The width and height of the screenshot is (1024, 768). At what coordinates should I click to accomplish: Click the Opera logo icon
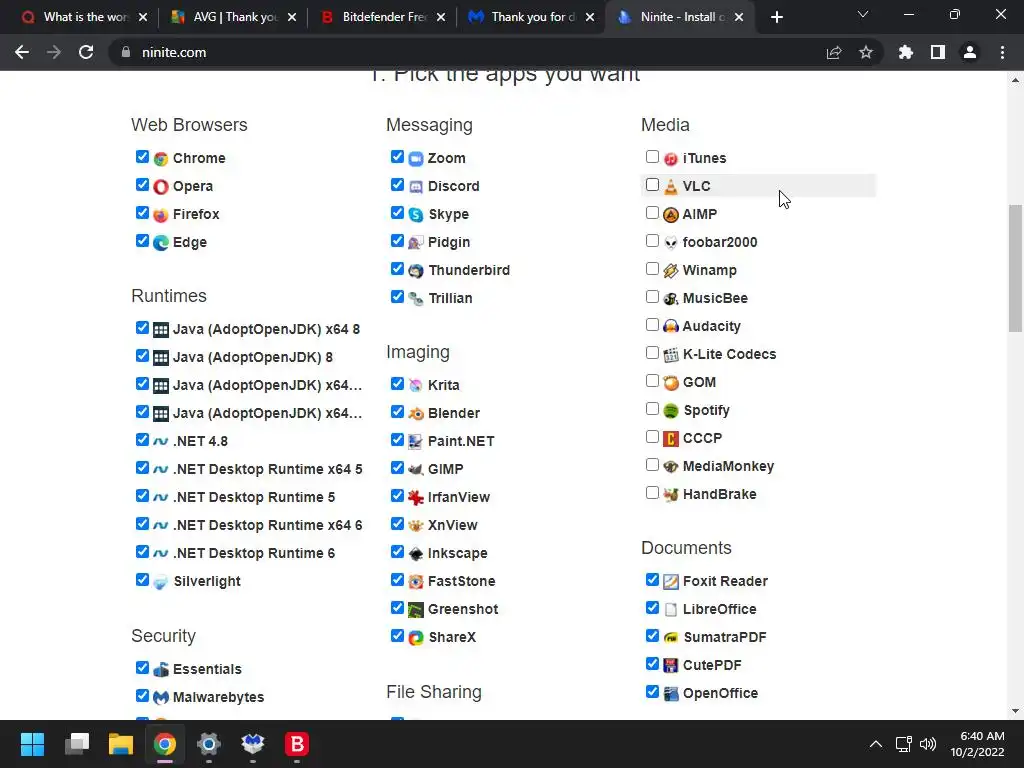point(161,187)
